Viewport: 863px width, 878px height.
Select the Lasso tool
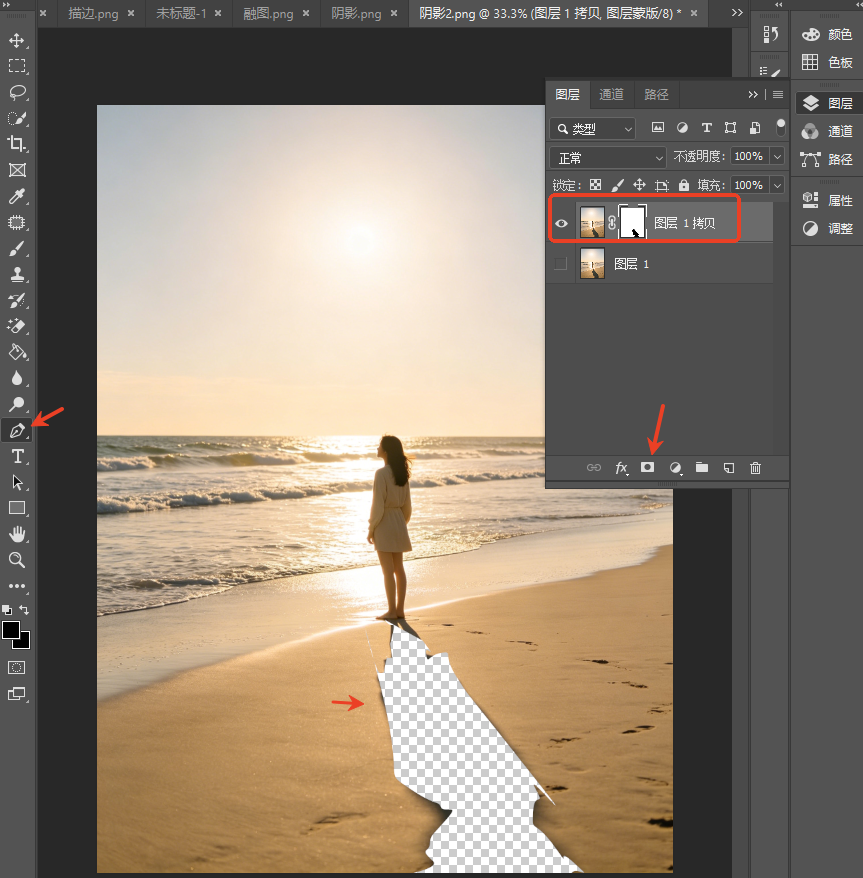pyautogui.click(x=17, y=92)
